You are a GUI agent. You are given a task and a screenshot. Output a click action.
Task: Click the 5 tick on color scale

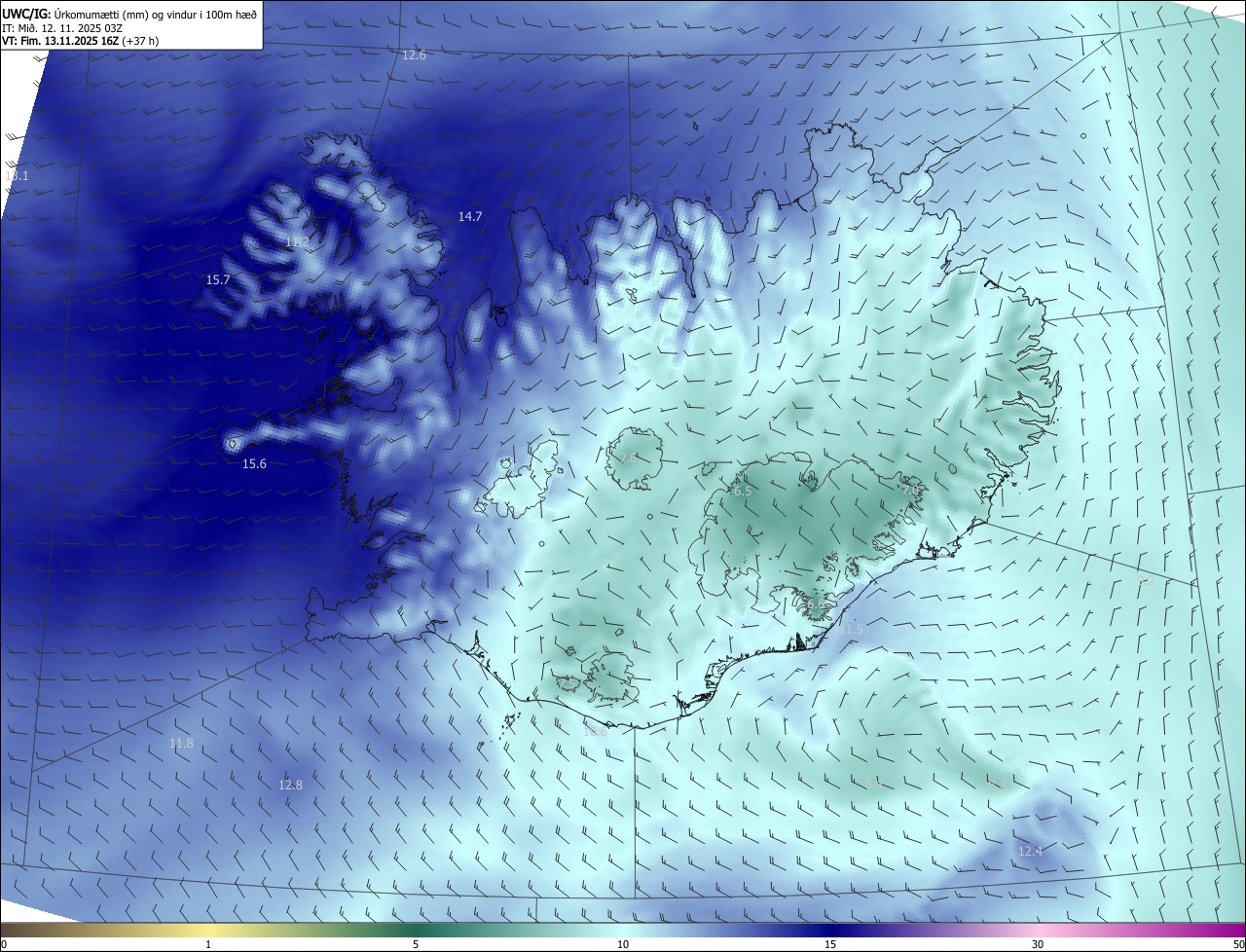pos(416,944)
